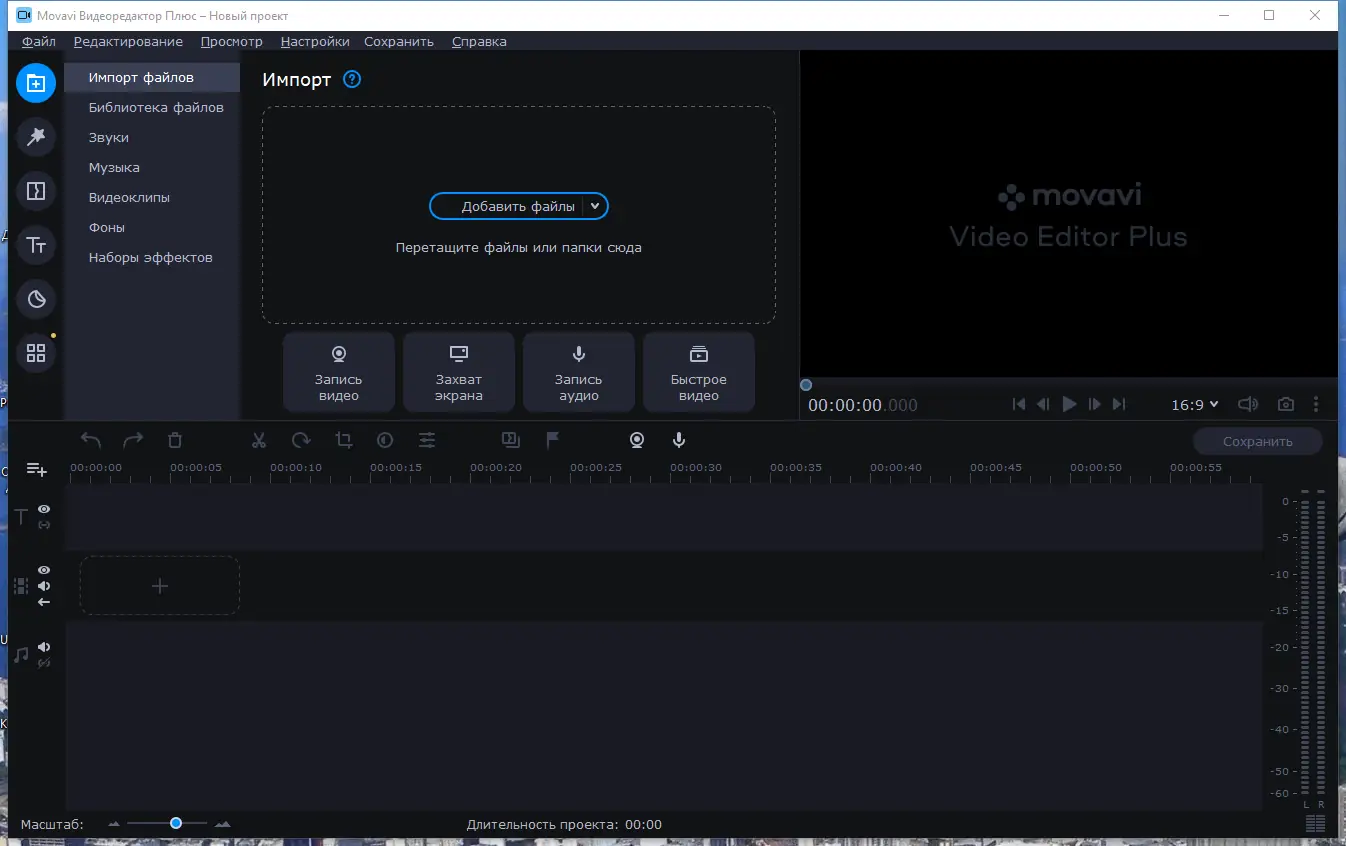Select Библиотека файлов category
This screenshot has height=846, width=1346.
tap(152, 107)
